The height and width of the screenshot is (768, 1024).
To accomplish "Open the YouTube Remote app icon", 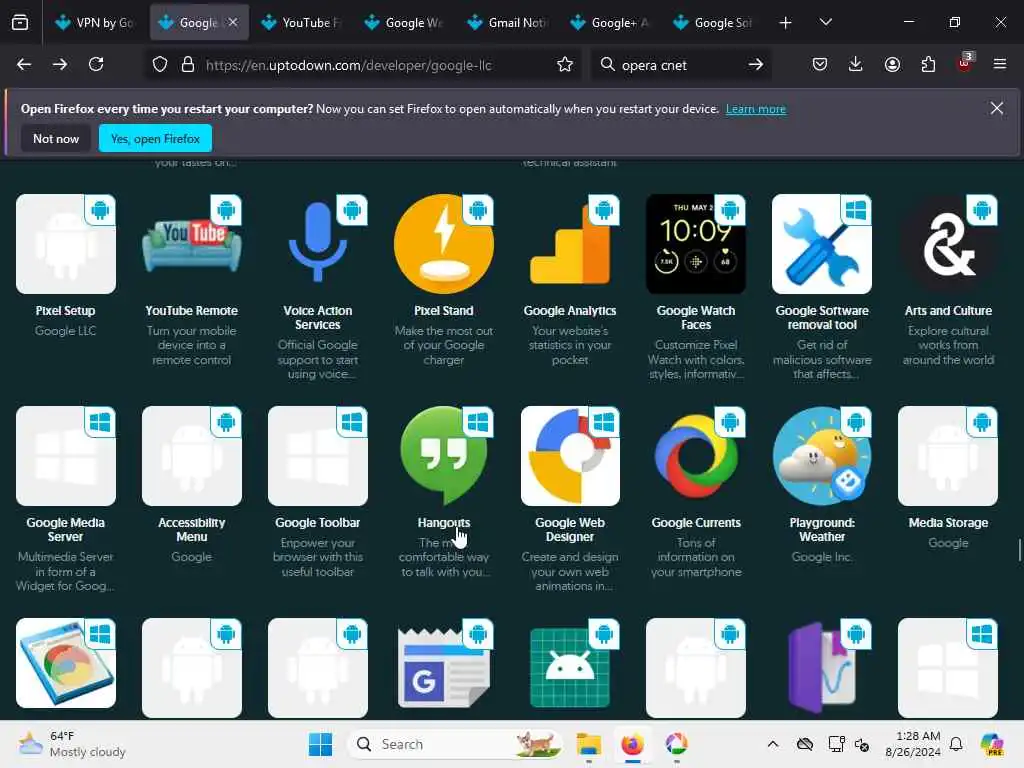I will coord(191,244).
